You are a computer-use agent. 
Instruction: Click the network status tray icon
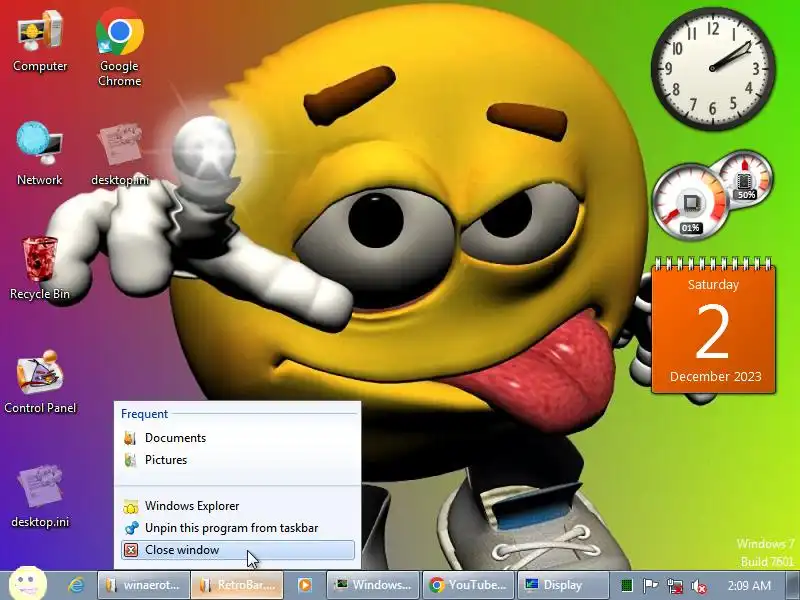pos(674,585)
